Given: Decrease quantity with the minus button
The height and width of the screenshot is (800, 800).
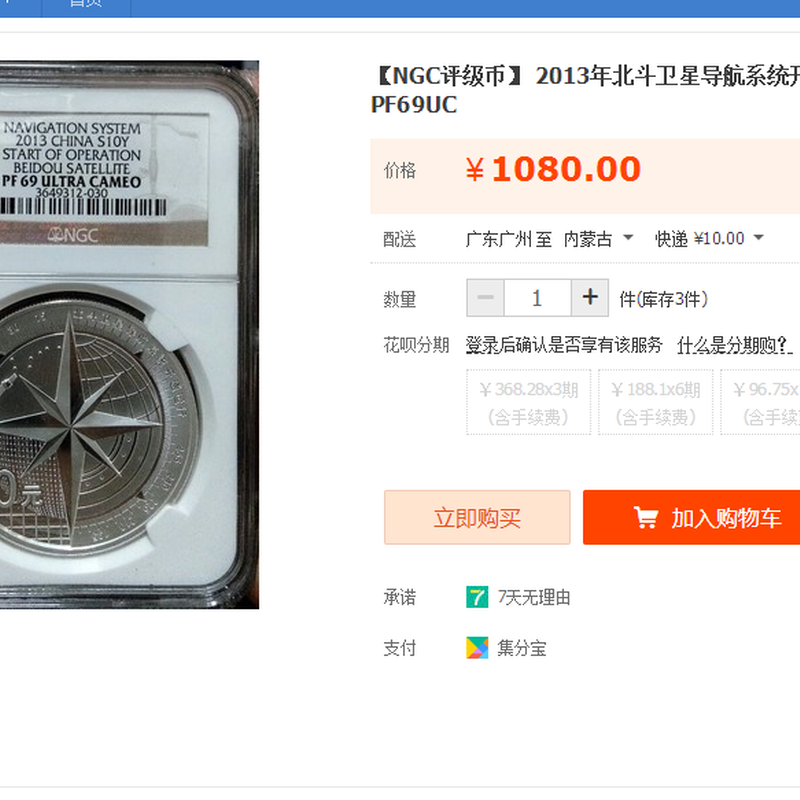Looking at the screenshot, I should coord(485,297).
